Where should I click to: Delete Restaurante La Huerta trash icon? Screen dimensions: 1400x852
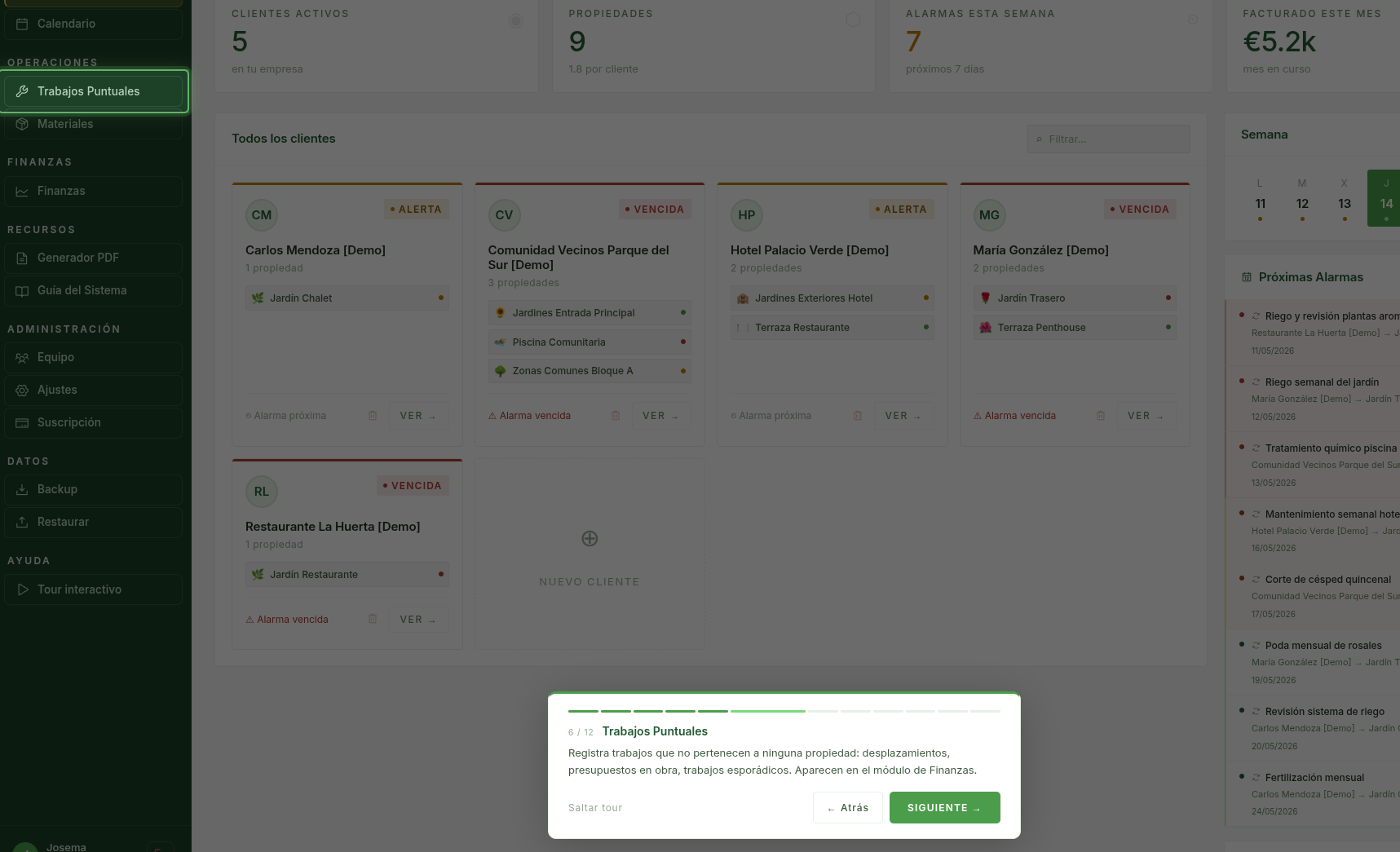coord(373,619)
